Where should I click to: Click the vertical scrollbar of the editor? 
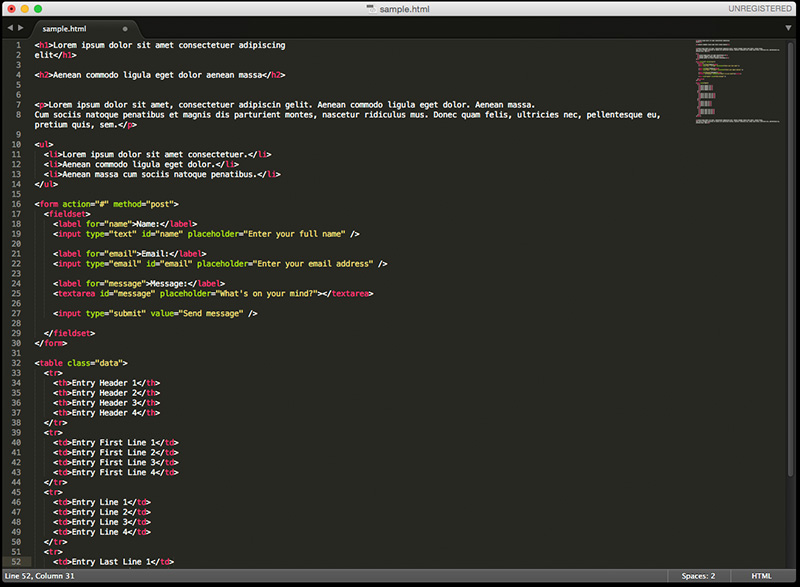(791, 259)
